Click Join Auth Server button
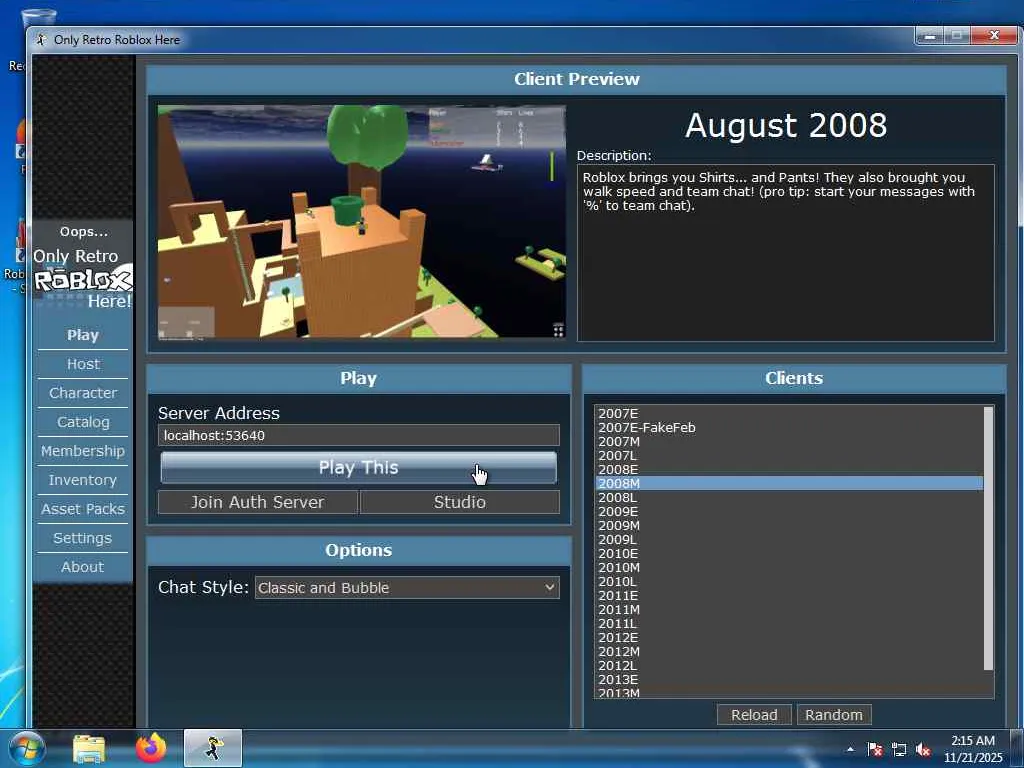The height and width of the screenshot is (768, 1024). tap(257, 502)
